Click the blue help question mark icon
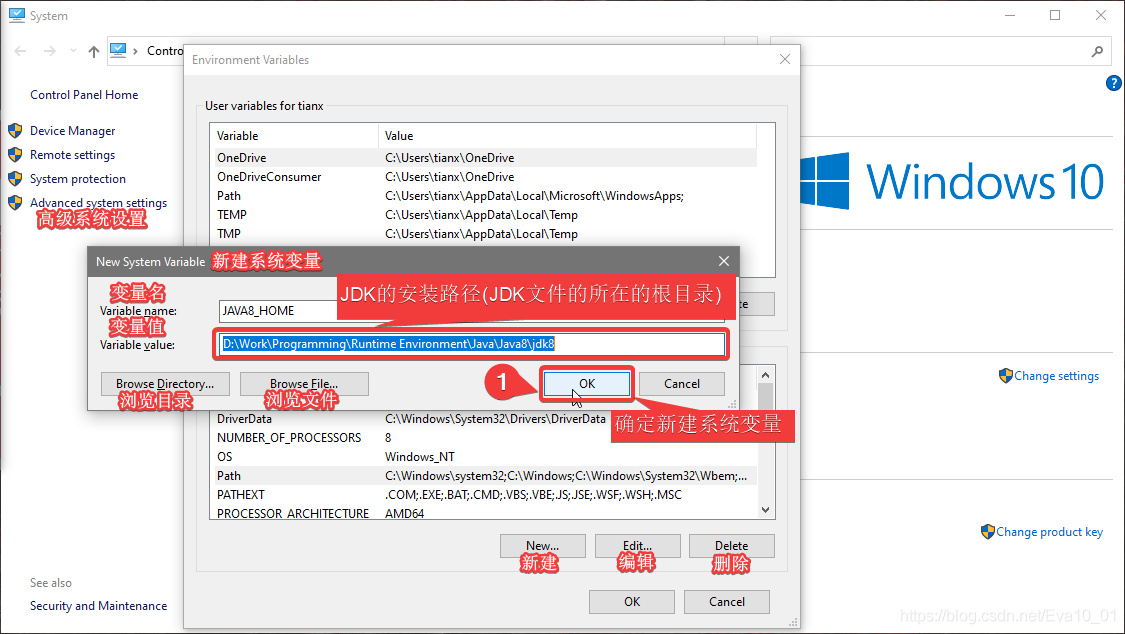Viewport: 1125px width, 634px height. (x=1114, y=83)
